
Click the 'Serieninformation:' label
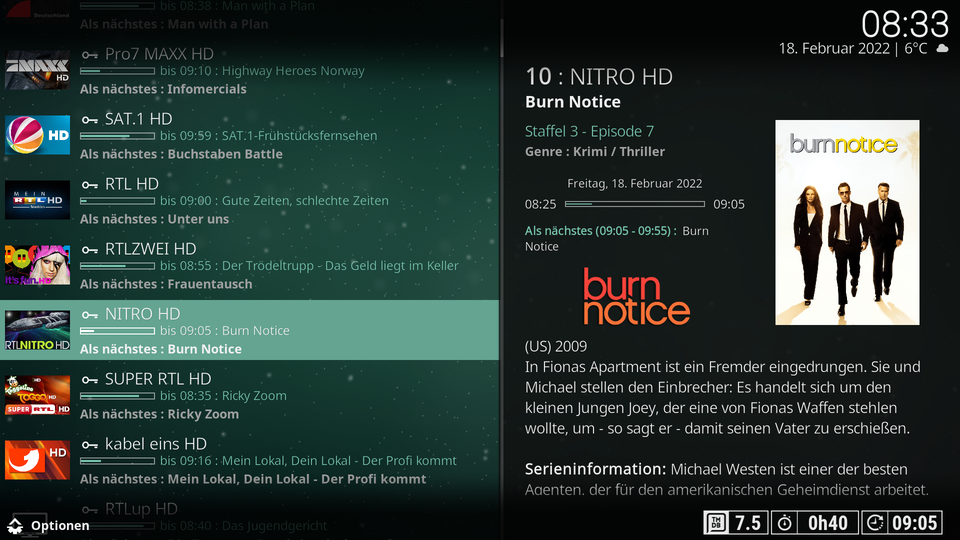(x=595, y=469)
